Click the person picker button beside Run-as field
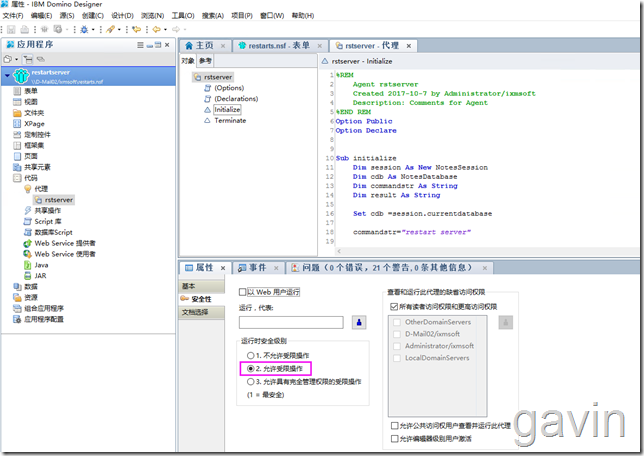 pos(359,322)
